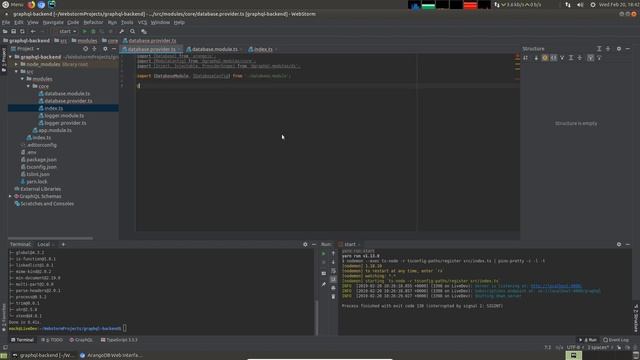
Task: Click the Debug bug icon in toolbar
Action: 93,31
